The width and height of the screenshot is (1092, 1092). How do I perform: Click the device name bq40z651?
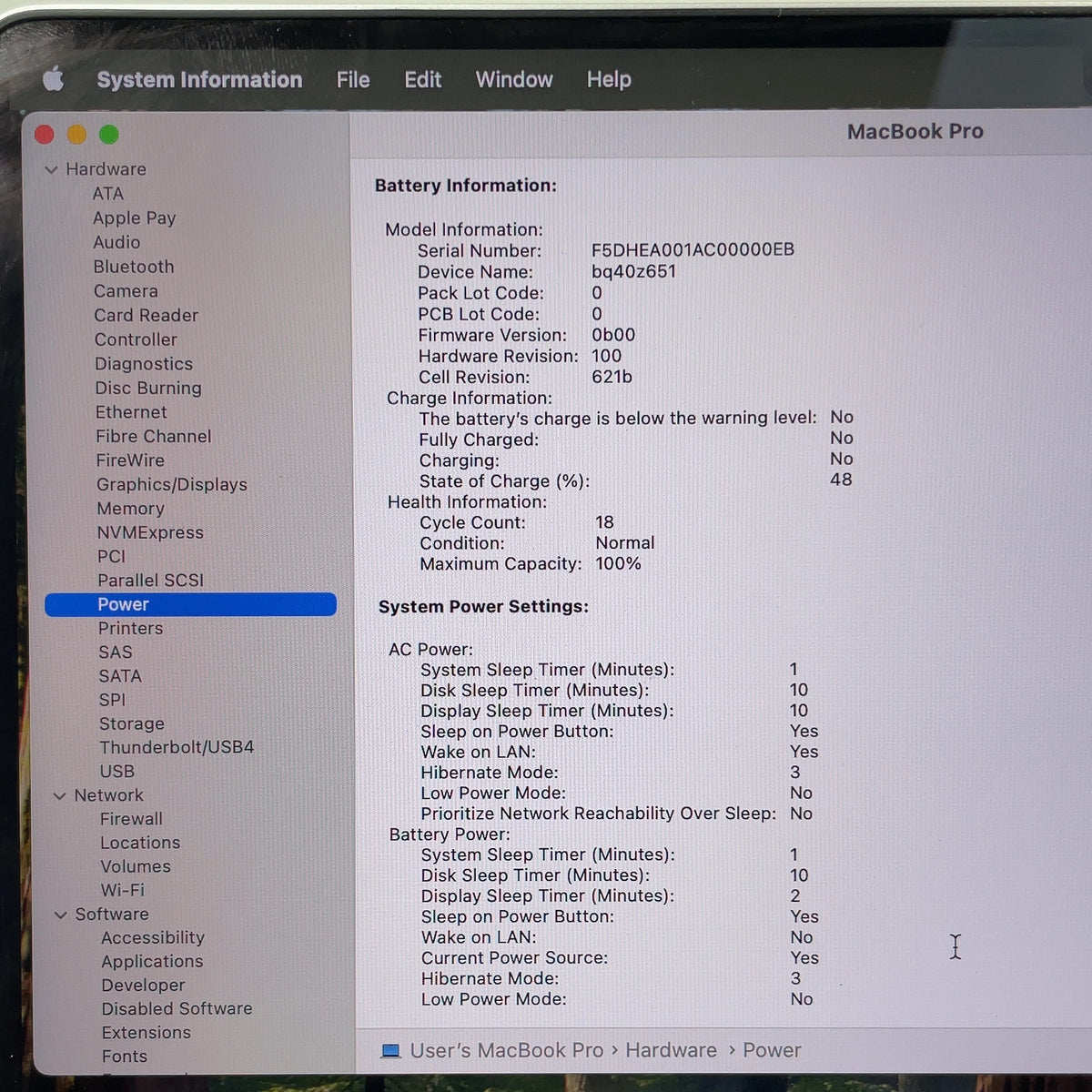point(633,271)
